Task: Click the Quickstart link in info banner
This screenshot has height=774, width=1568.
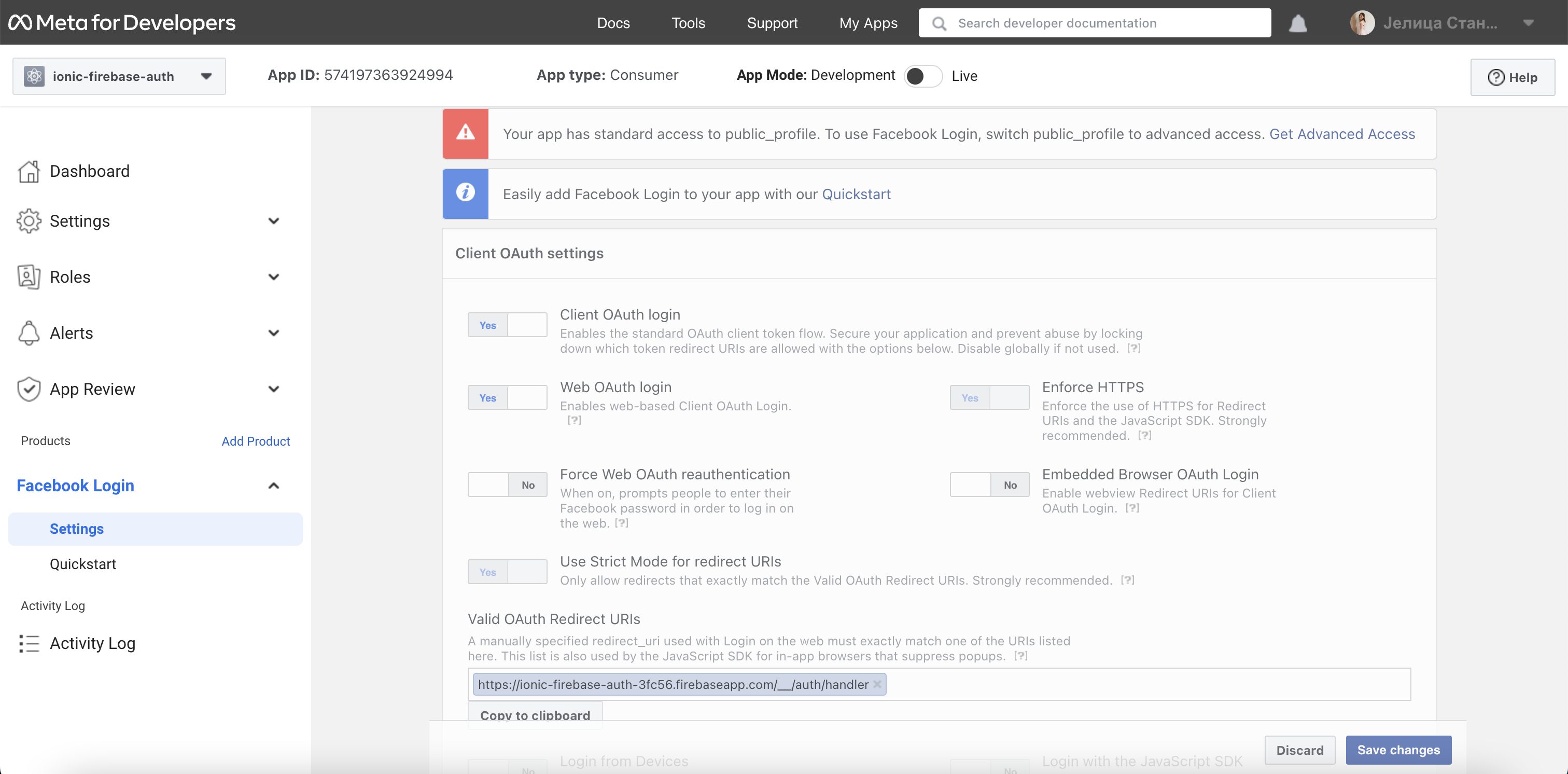Action: point(856,193)
